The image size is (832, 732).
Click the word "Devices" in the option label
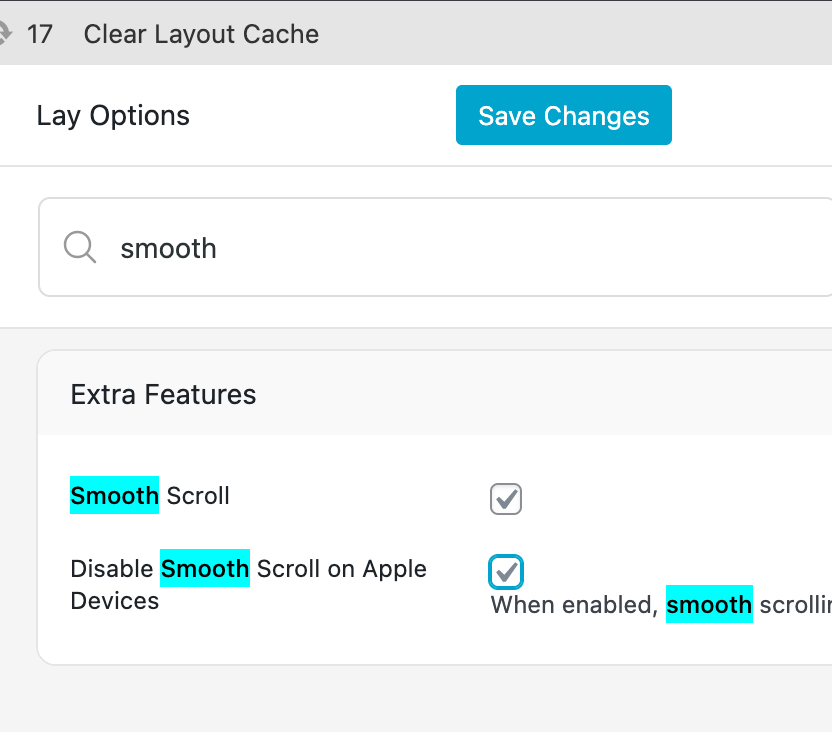tap(114, 602)
